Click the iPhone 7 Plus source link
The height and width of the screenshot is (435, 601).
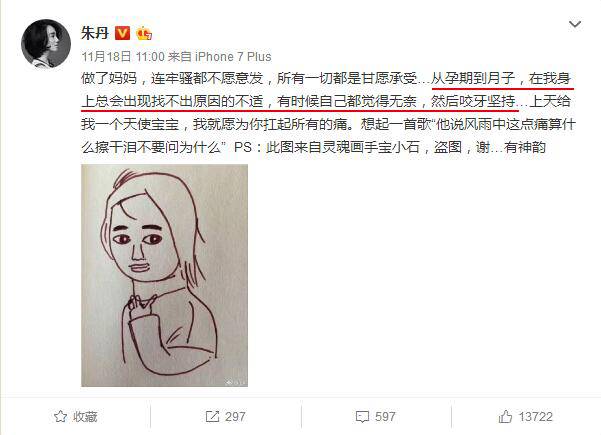tap(233, 57)
